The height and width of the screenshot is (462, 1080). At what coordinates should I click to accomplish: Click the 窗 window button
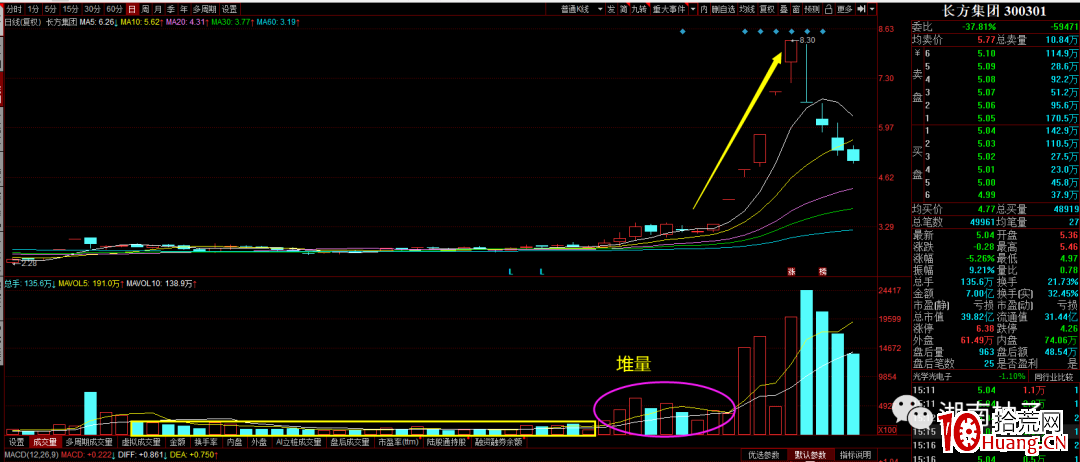[x=796, y=9]
